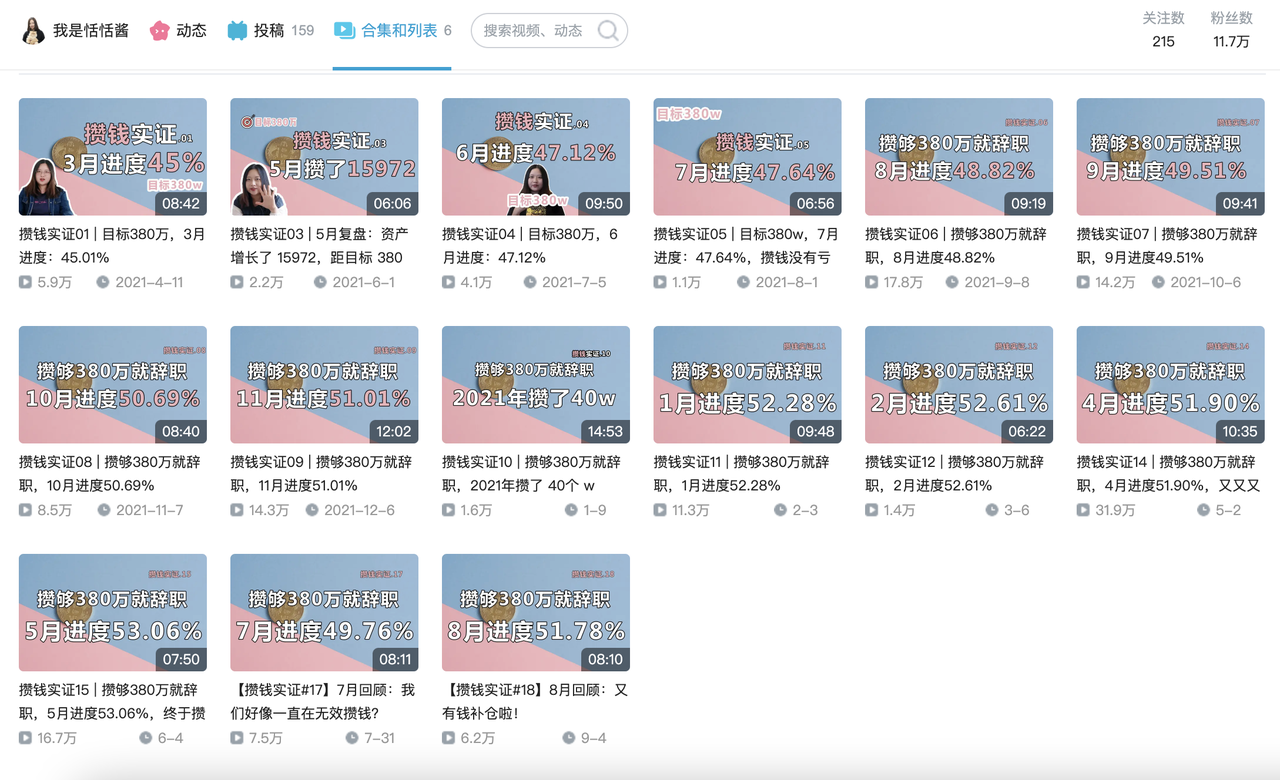The image size is (1280, 780).
Task: Click the 合集和列表 playlist icon
Action: (x=344, y=31)
